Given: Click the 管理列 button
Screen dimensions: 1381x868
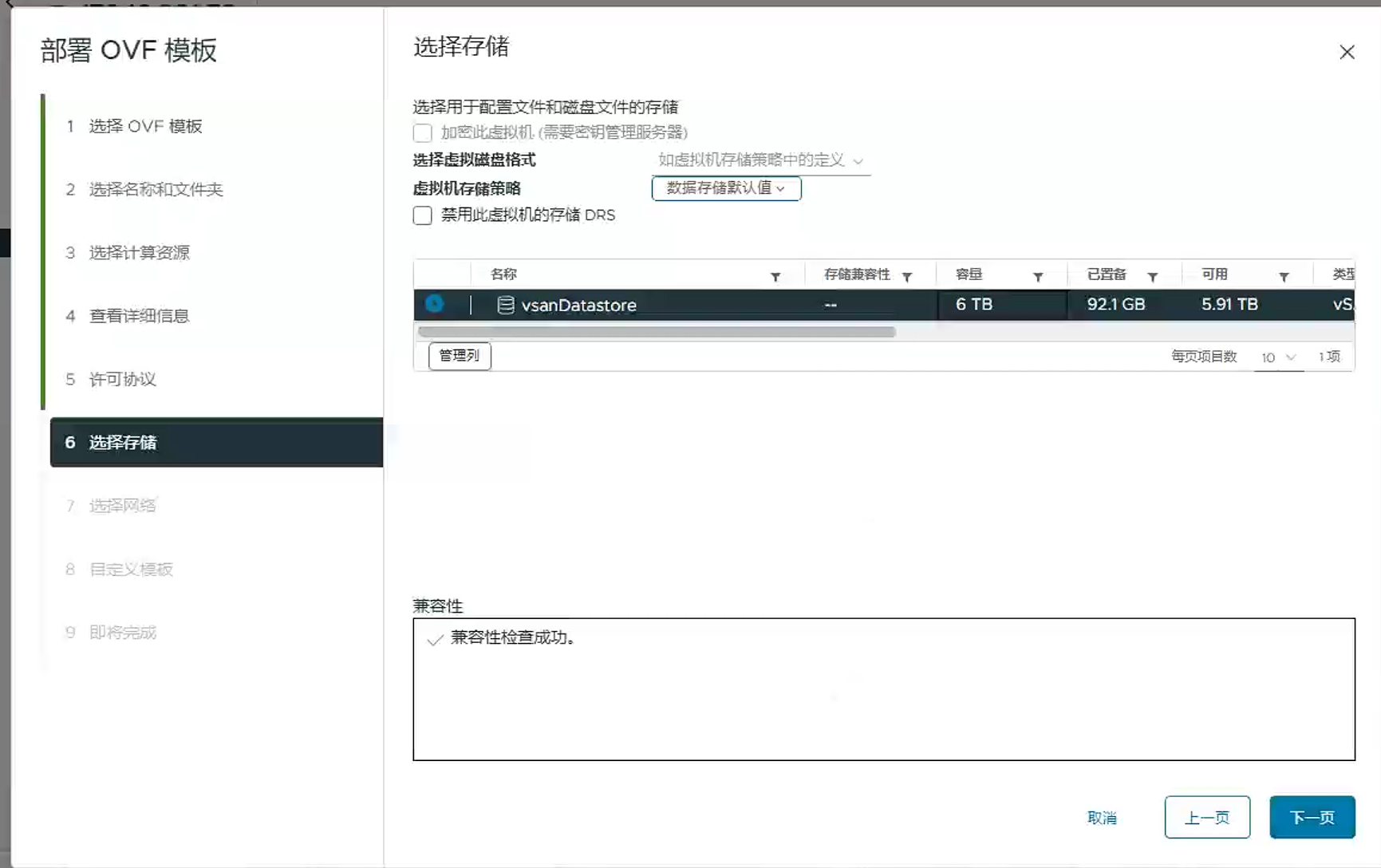Looking at the screenshot, I should click(460, 356).
